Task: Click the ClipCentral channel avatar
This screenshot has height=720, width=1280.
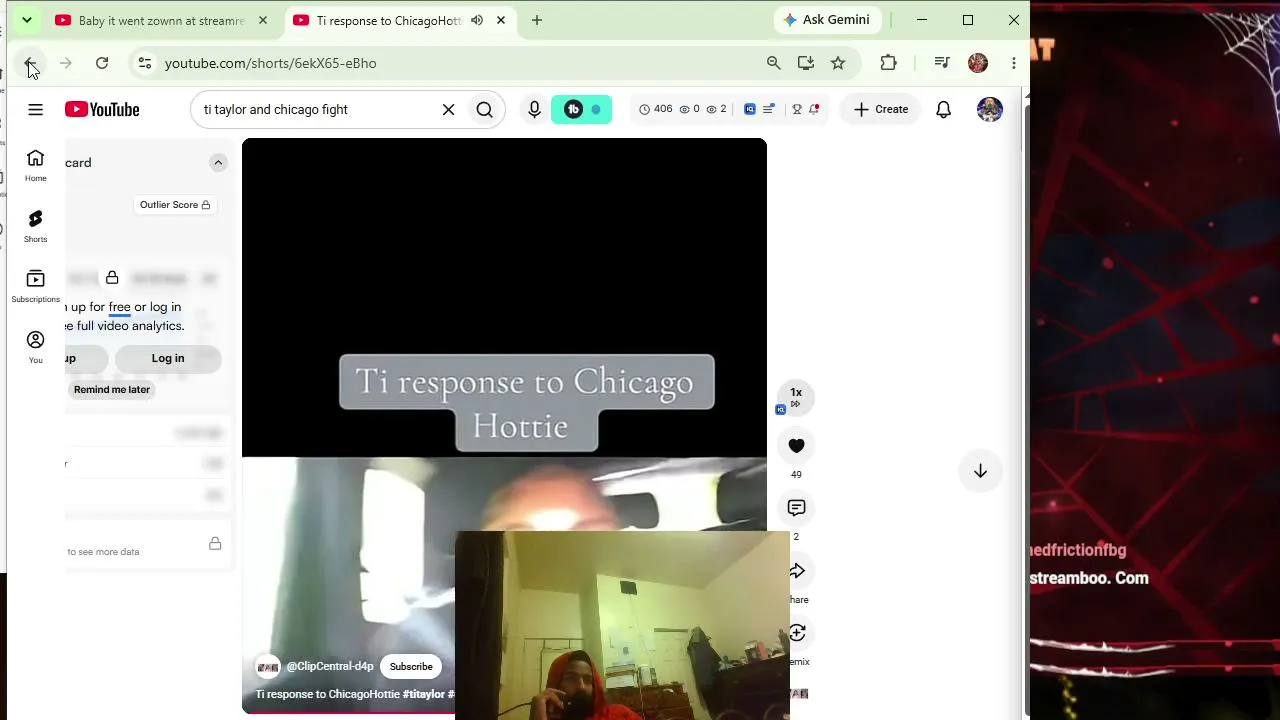Action: [x=267, y=667]
